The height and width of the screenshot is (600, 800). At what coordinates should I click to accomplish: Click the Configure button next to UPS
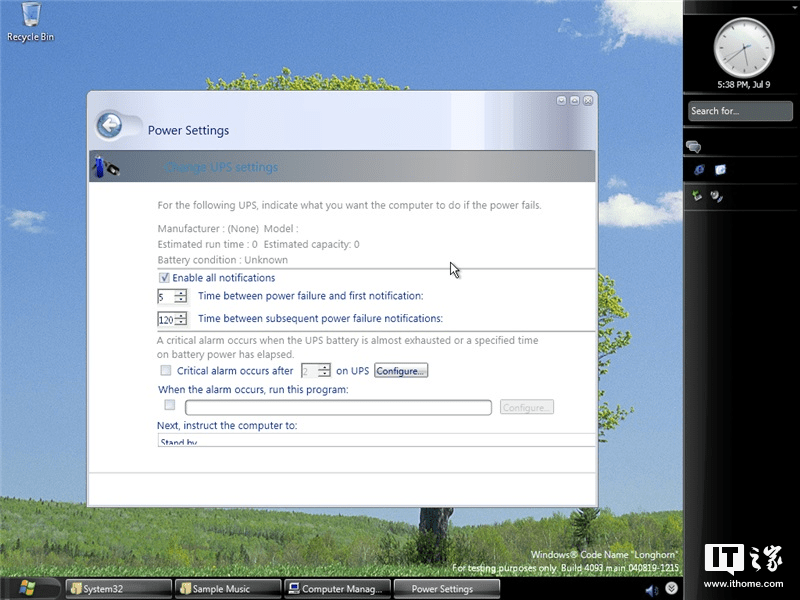(400, 370)
